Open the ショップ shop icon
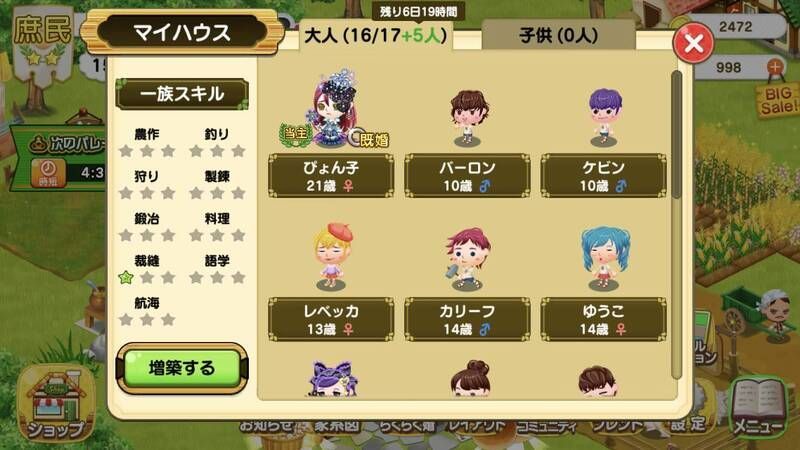 click(57, 404)
